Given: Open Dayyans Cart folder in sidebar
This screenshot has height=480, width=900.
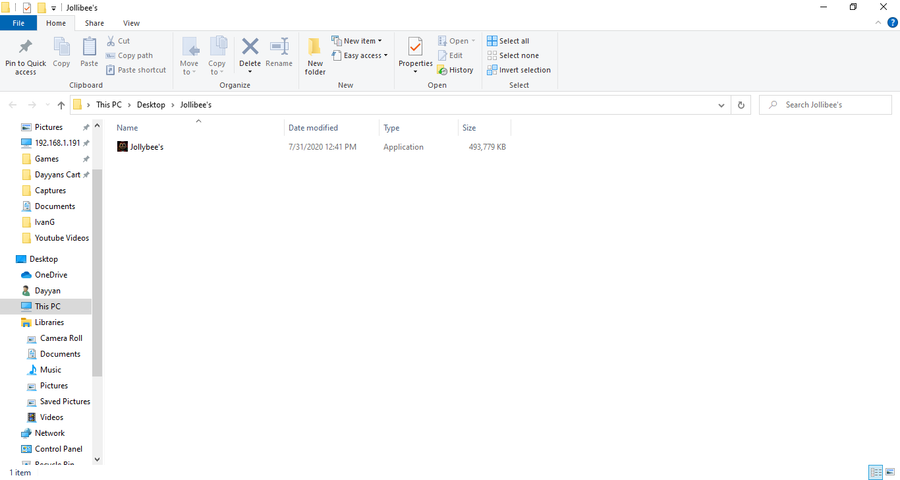Looking at the screenshot, I should pyautogui.click(x=57, y=175).
